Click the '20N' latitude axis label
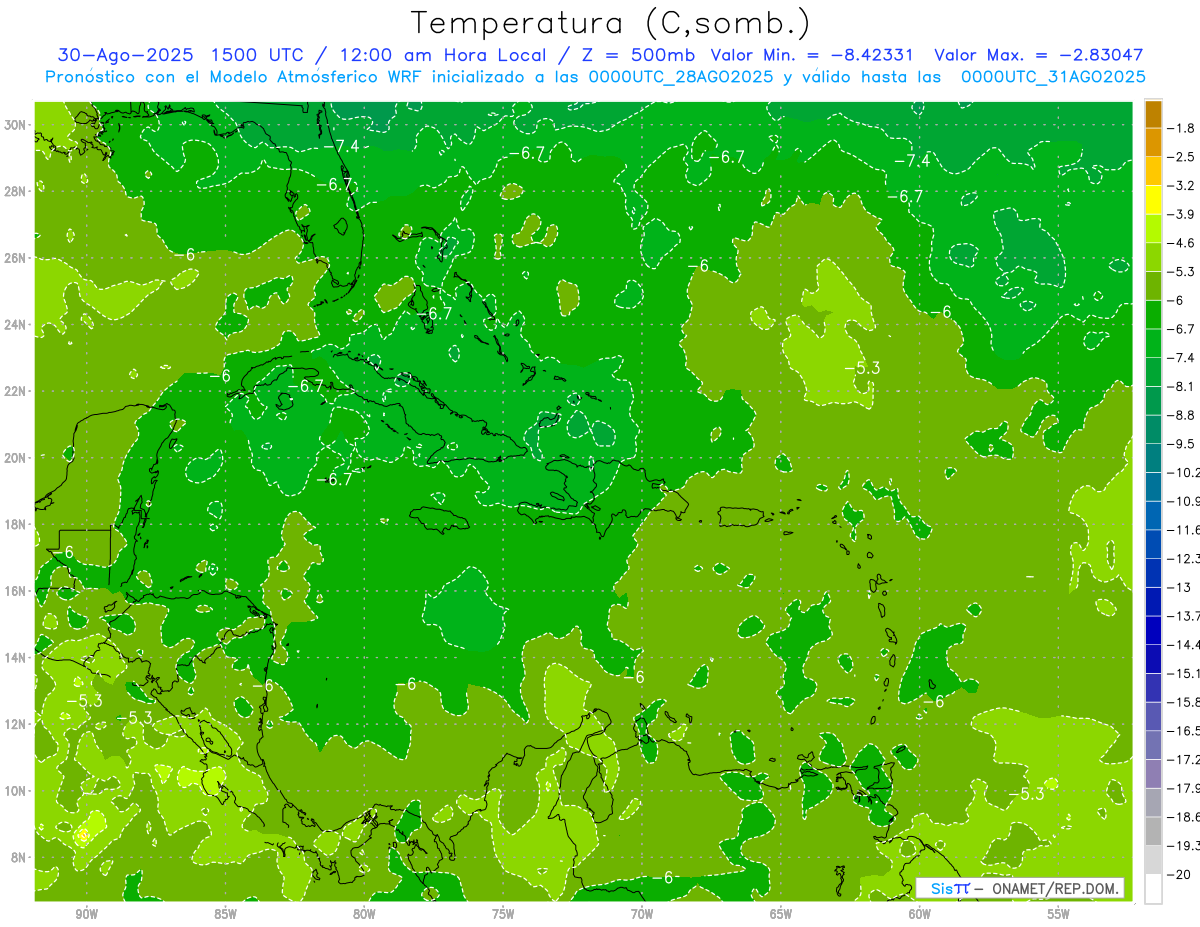 (17, 458)
